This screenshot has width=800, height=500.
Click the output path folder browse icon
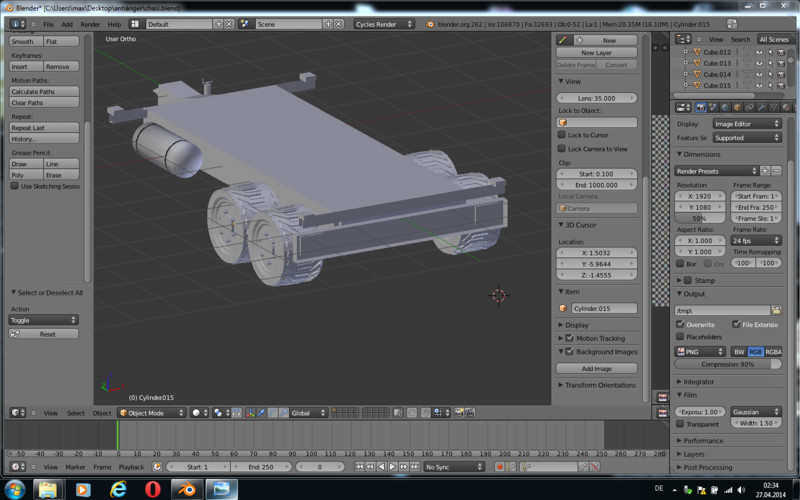tap(776, 310)
